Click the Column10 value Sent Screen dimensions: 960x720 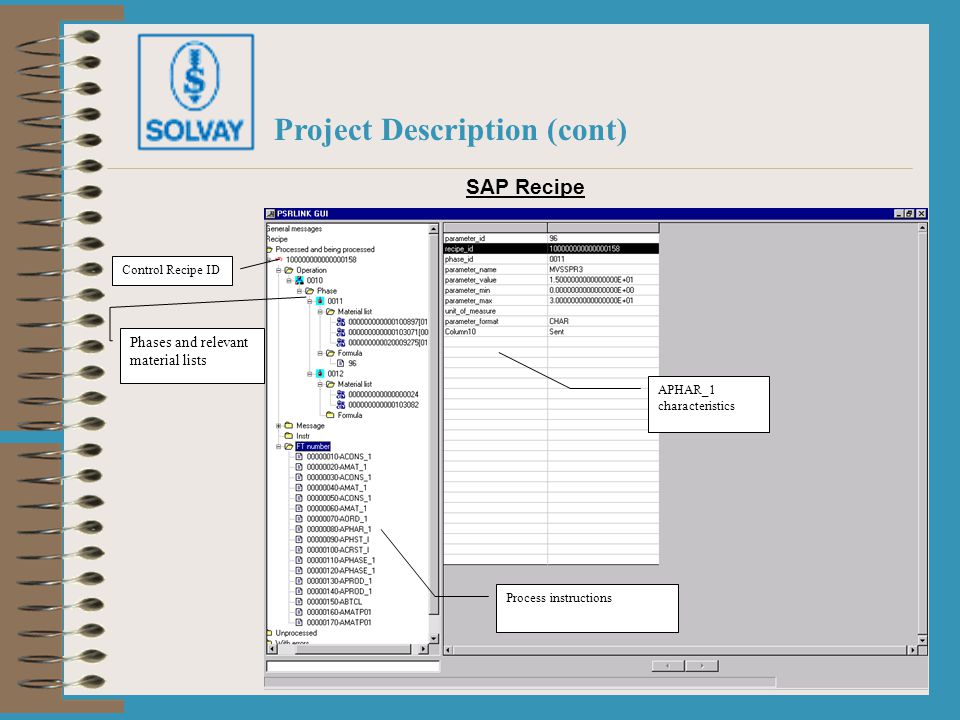point(557,332)
